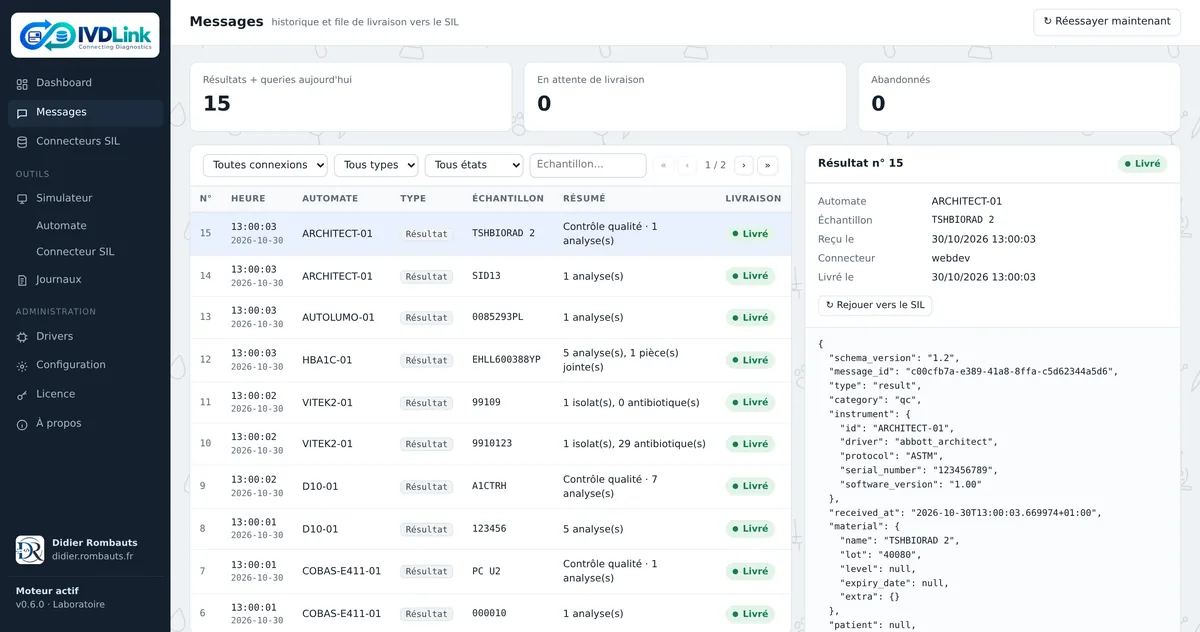Image resolution: width=1200 pixels, height=632 pixels.
Task: Click Réessayer maintenant button
Action: click(1107, 21)
